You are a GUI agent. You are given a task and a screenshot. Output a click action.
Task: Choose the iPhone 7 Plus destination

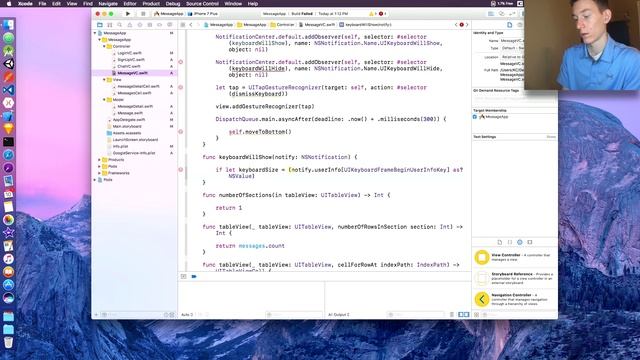(203, 14)
